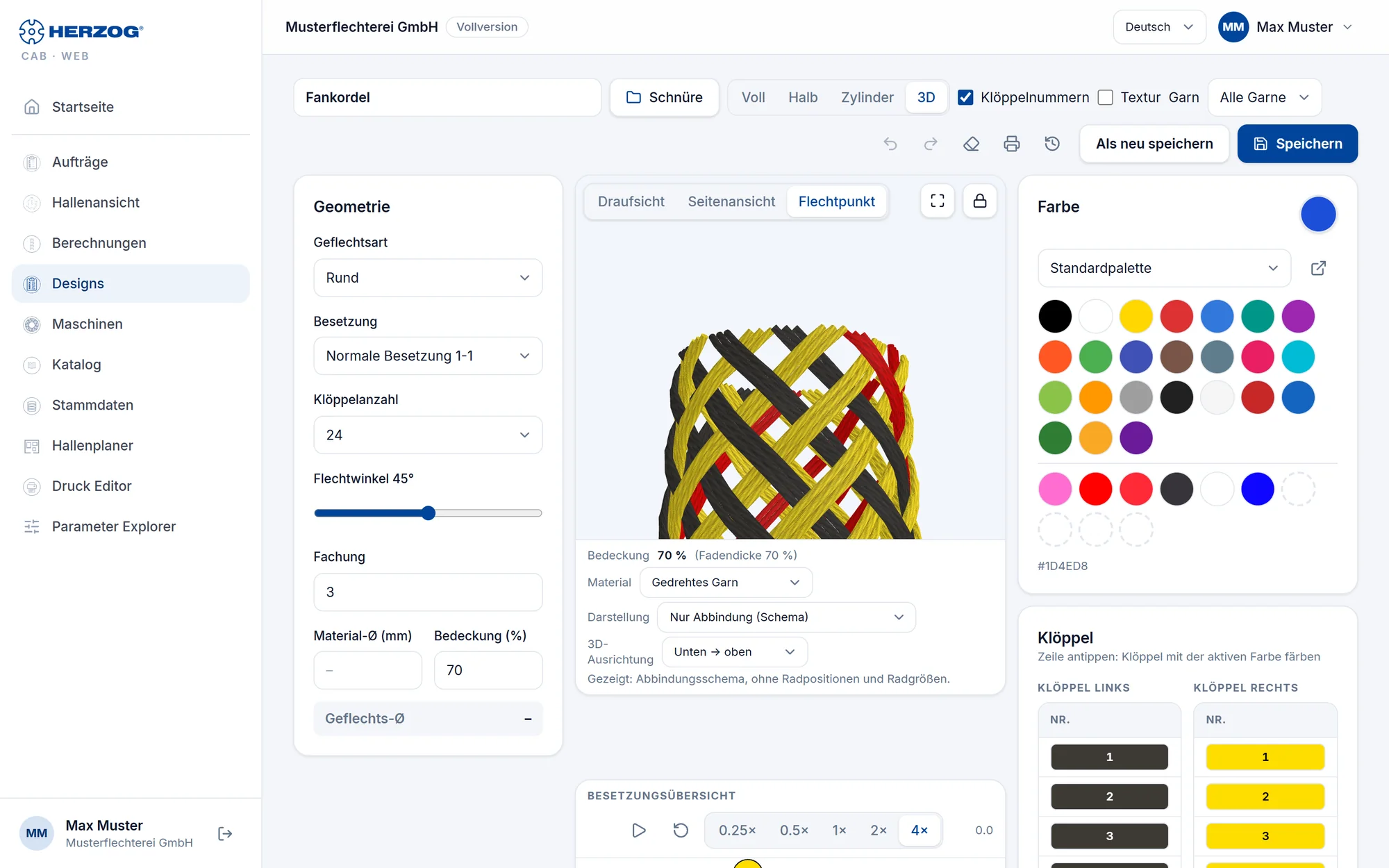This screenshot has height=868, width=1389.
Task: Expand the Alle Garne dropdown
Action: pos(1265,97)
